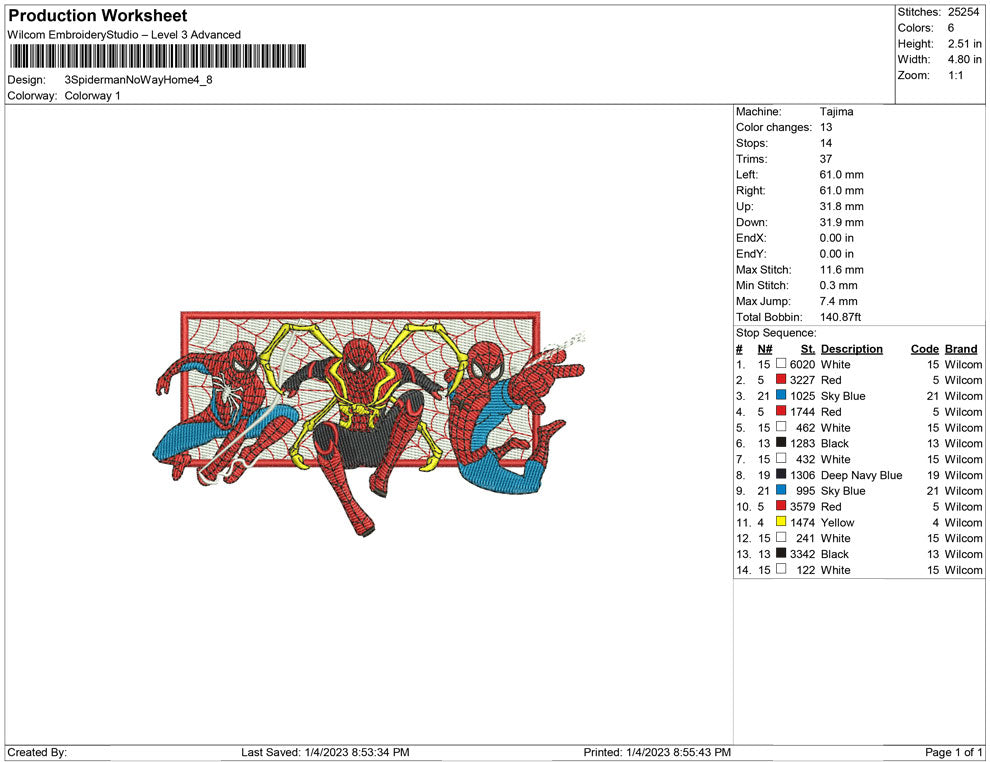Click the white swatch for thread 122
The height and width of the screenshot is (762, 990).
tap(781, 569)
